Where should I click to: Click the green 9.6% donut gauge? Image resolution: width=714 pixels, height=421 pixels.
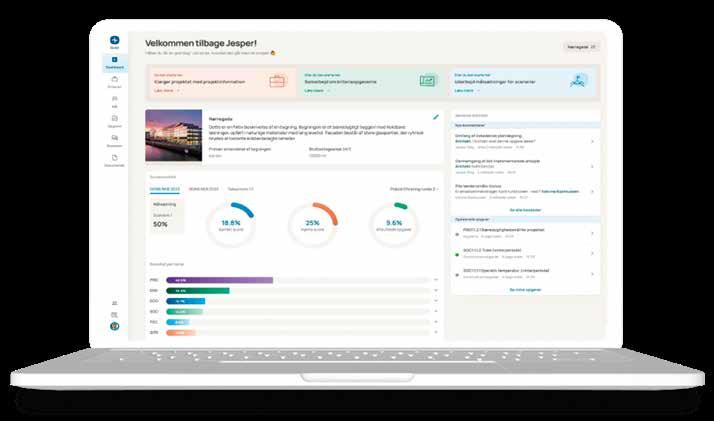coord(394,225)
